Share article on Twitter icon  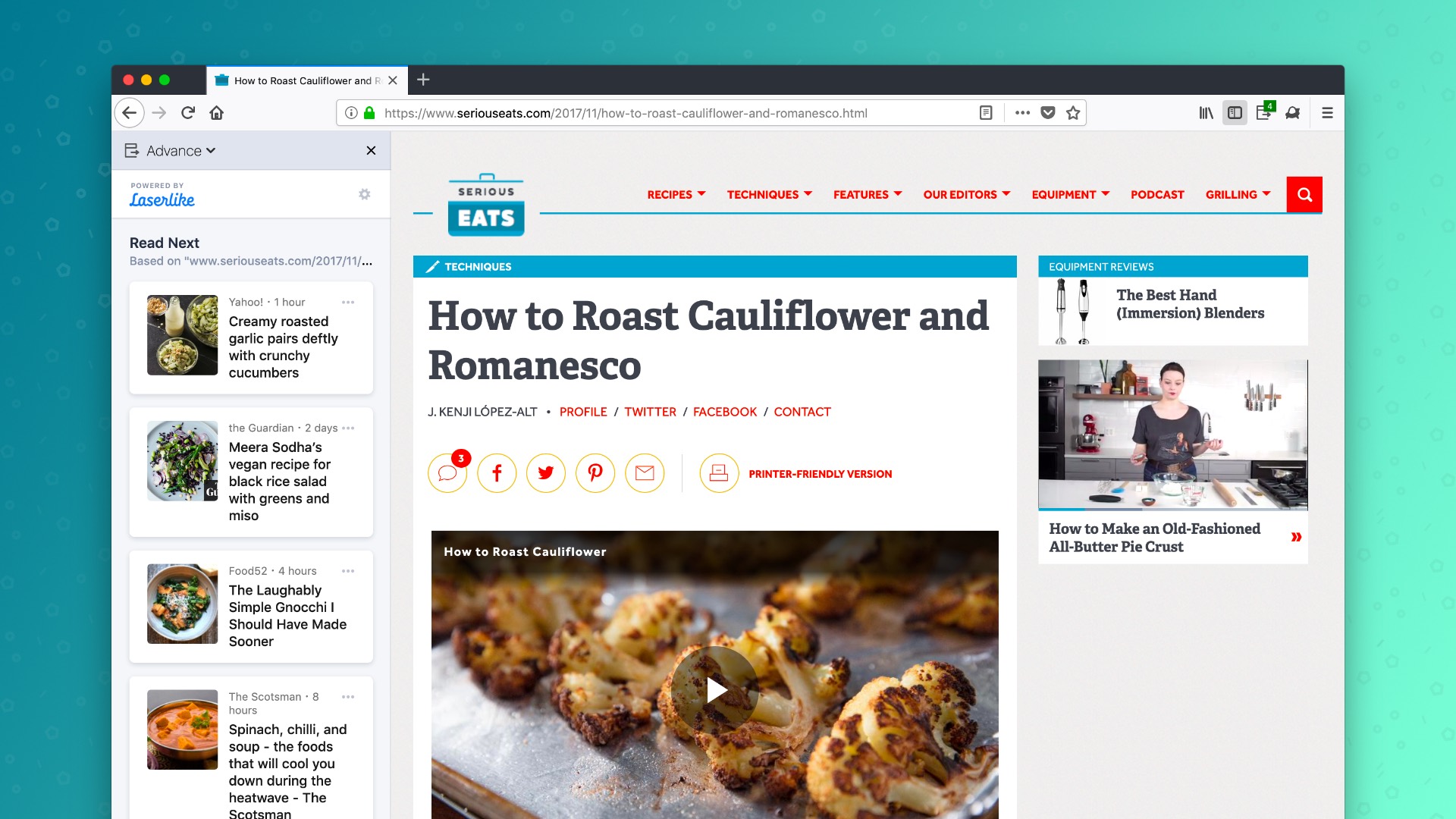tap(546, 473)
